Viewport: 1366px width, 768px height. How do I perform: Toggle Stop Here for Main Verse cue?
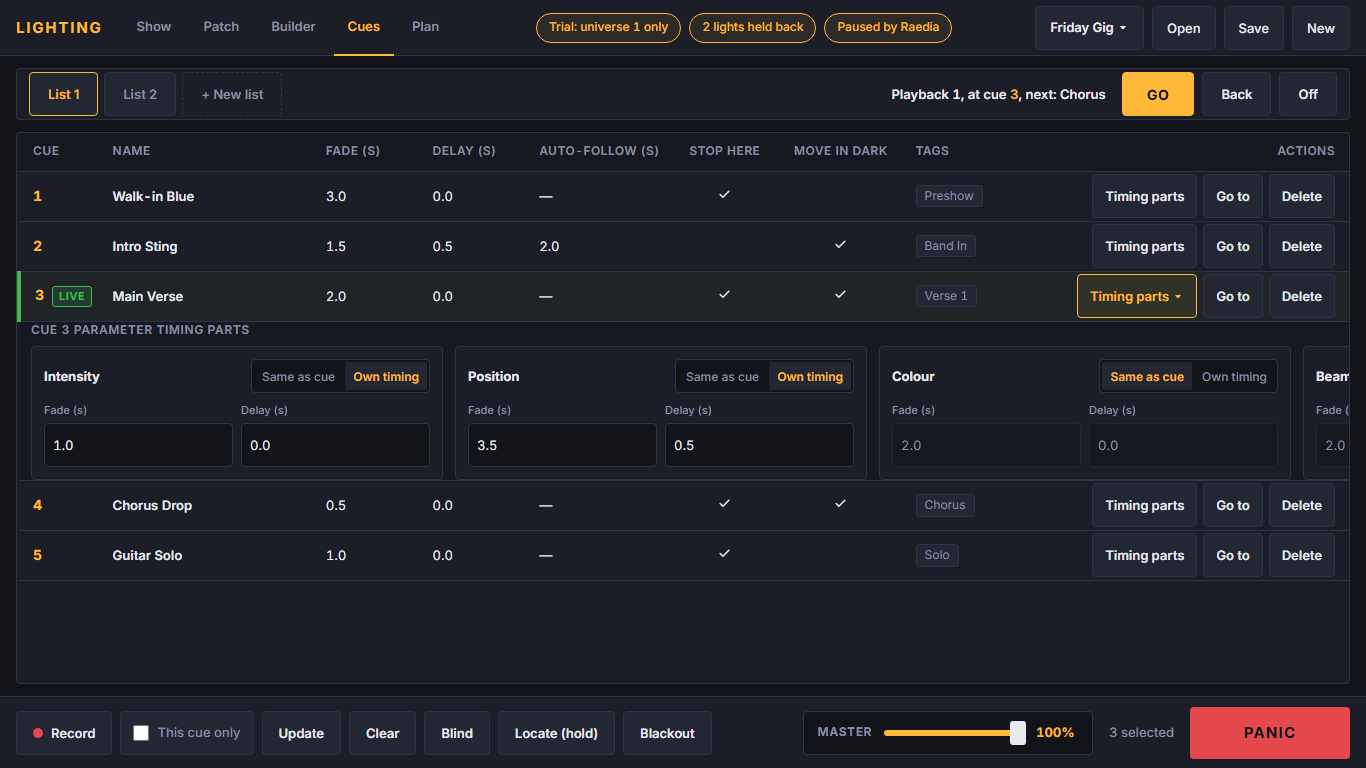724,295
